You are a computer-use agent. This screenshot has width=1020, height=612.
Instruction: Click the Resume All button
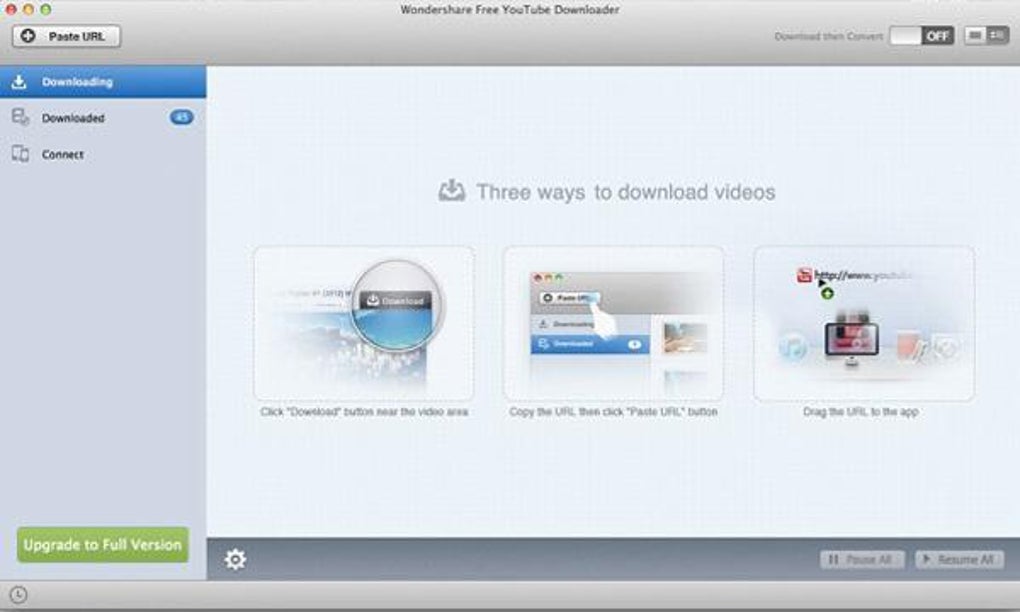click(x=959, y=559)
